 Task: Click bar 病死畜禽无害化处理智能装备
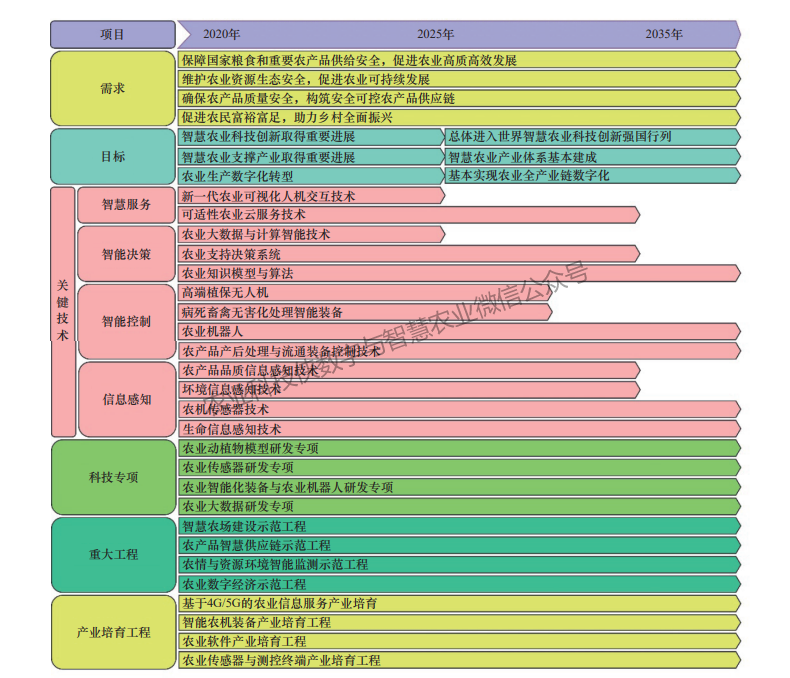[x=365, y=312]
